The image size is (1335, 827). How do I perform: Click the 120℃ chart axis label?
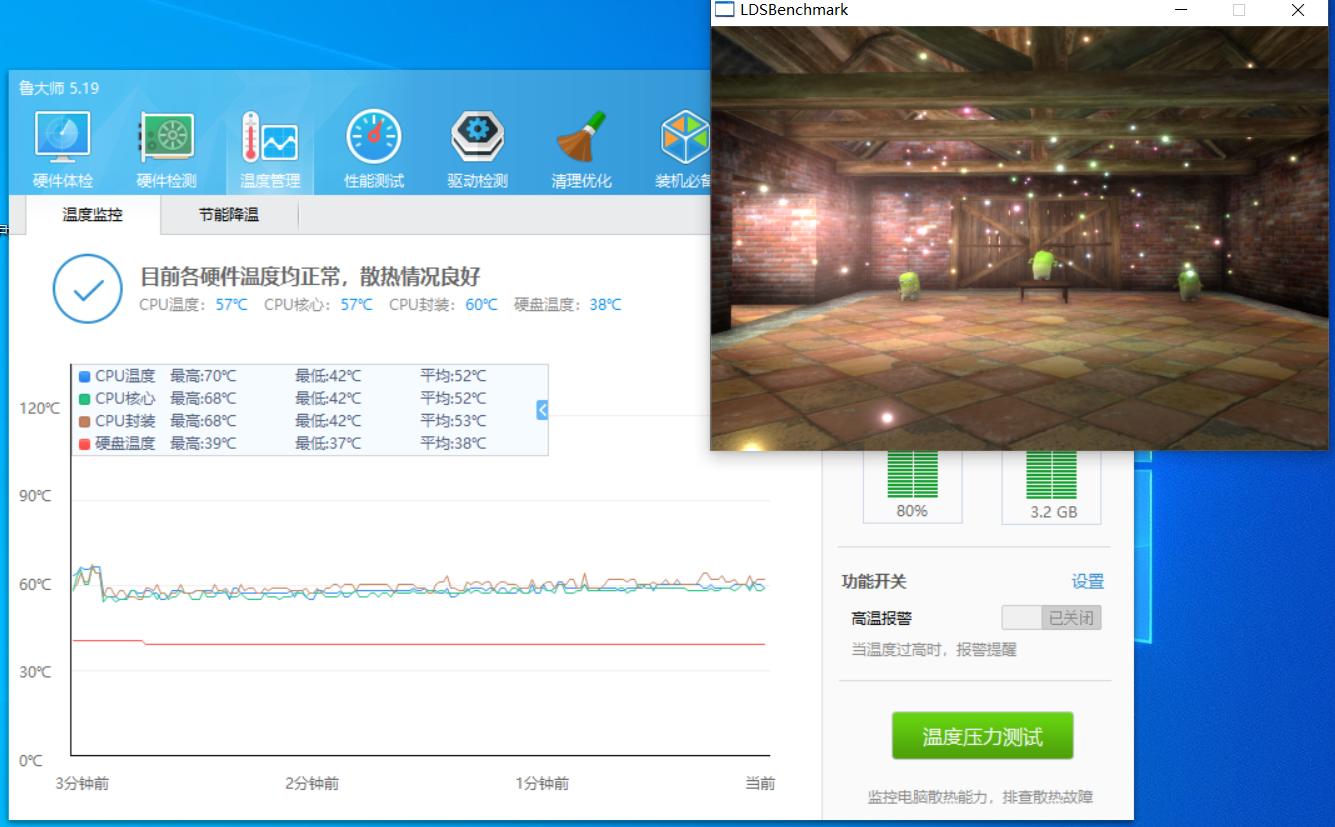click(39, 408)
